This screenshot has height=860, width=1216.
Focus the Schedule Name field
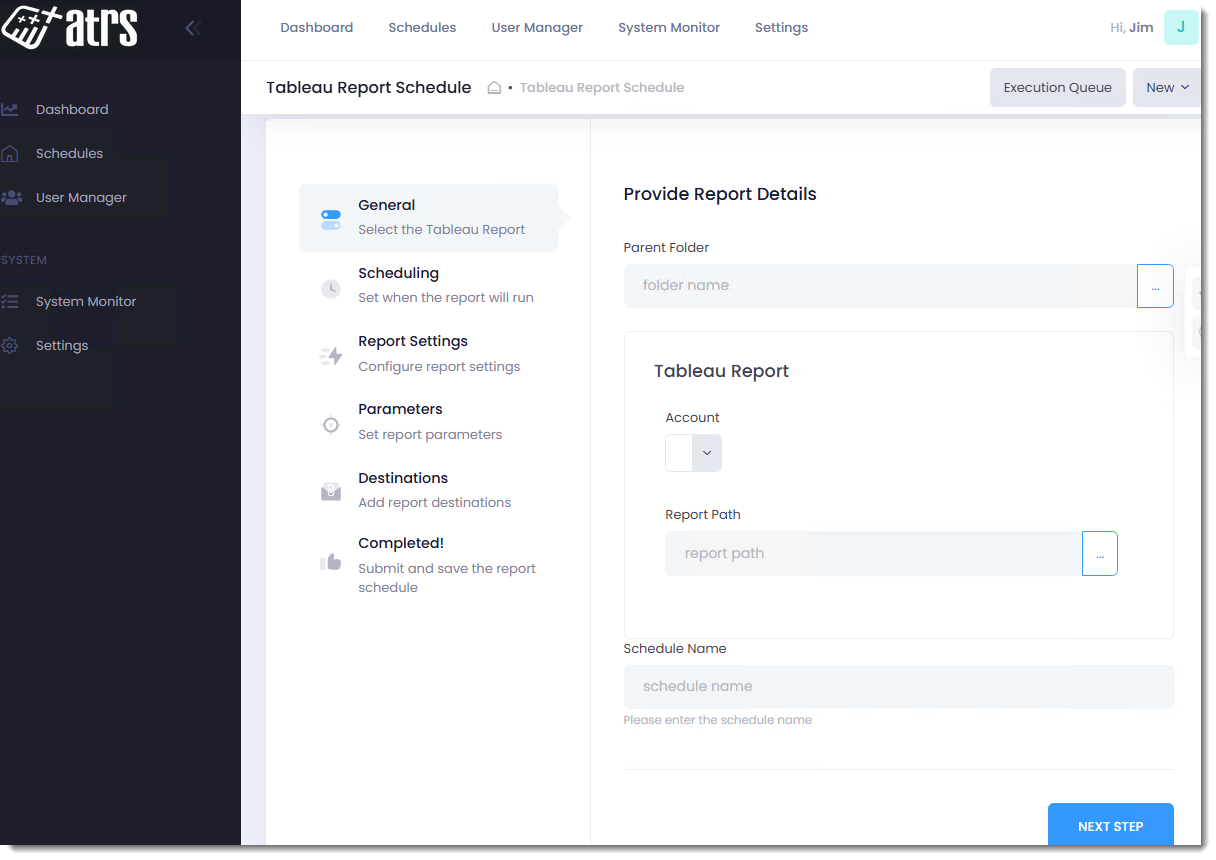click(x=899, y=687)
